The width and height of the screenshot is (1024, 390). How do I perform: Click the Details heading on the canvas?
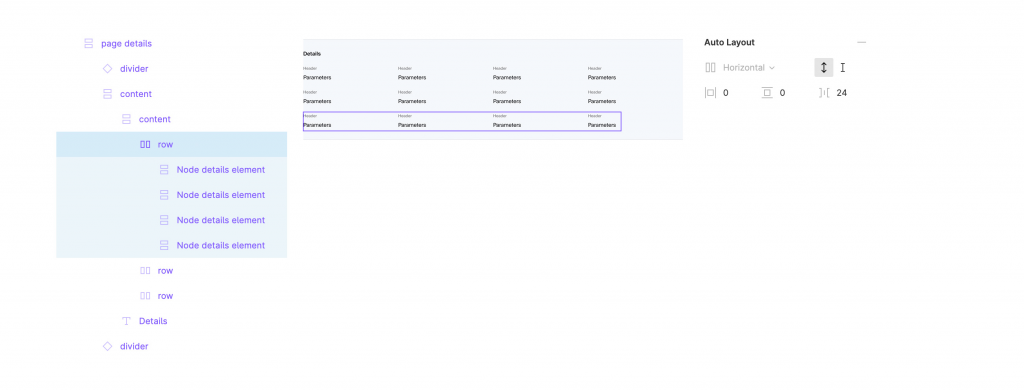[312, 54]
